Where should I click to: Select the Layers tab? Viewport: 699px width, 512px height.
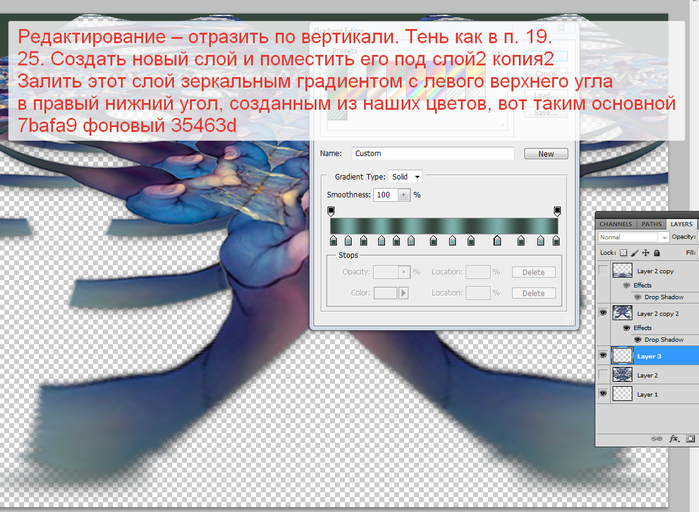[681, 224]
